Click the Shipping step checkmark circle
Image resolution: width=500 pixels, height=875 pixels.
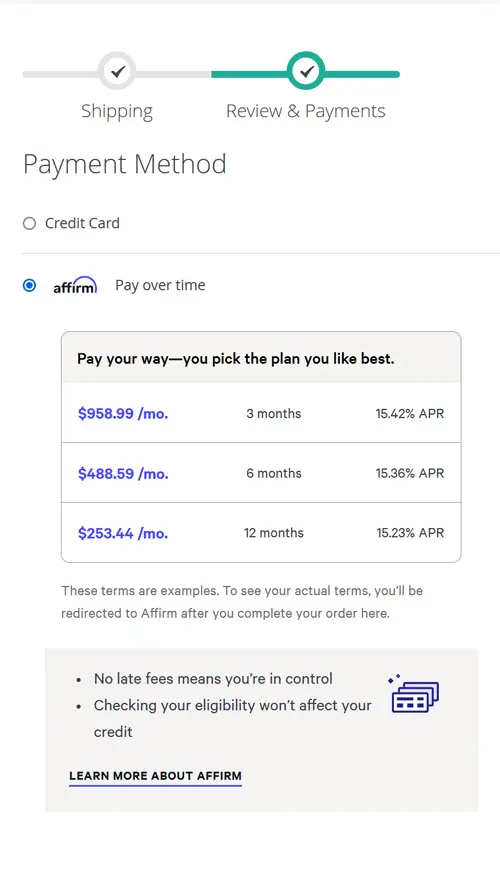pyautogui.click(x=117, y=71)
